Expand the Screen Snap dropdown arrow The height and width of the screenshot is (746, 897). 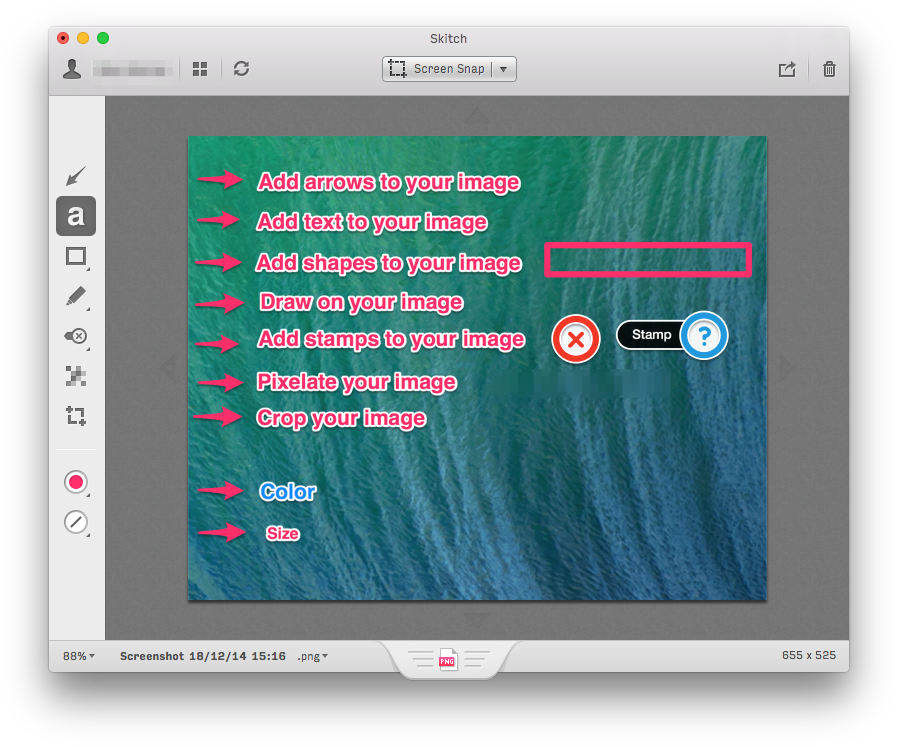tap(504, 69)
